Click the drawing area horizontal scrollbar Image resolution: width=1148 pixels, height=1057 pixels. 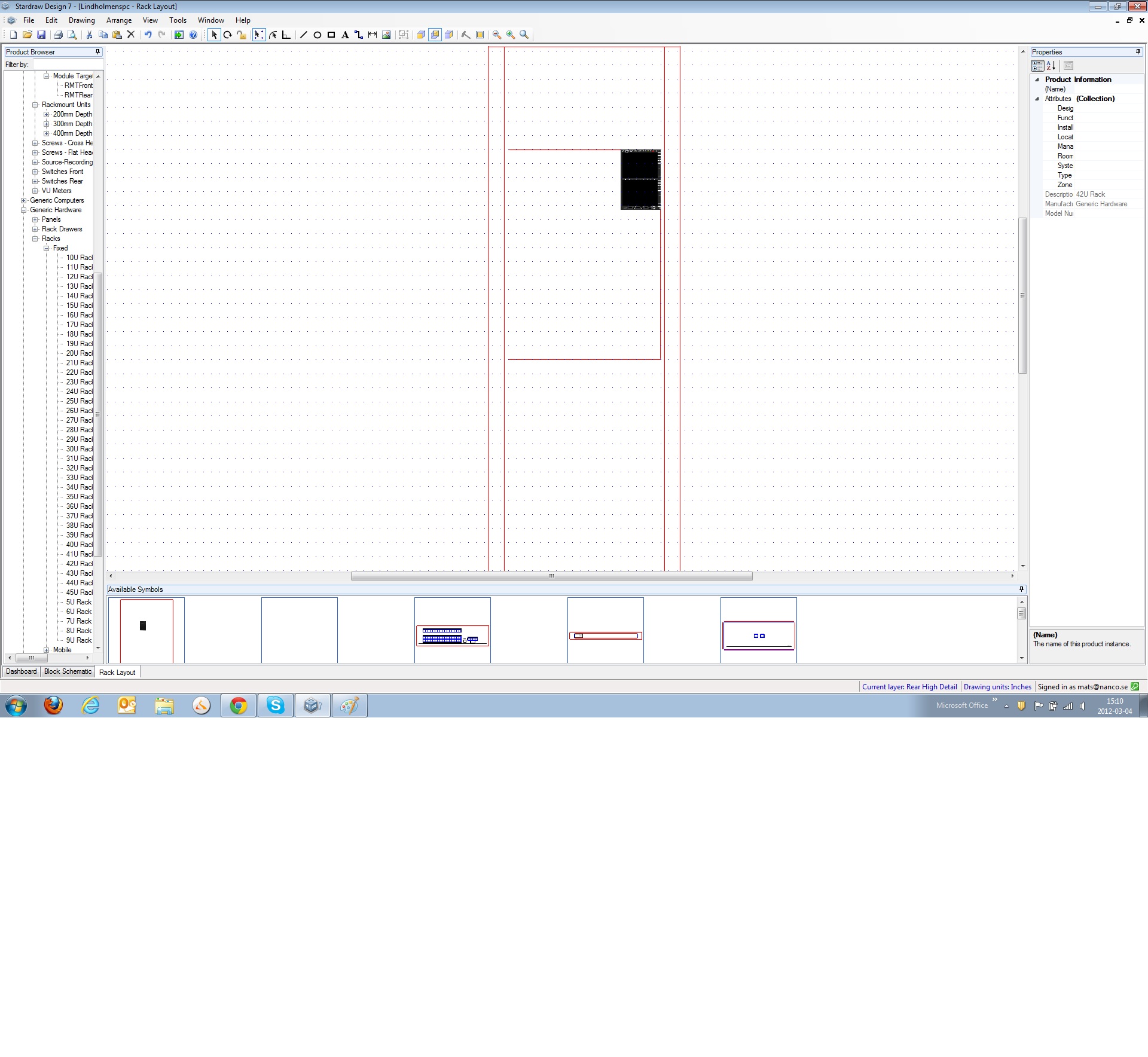coord(551,576)
